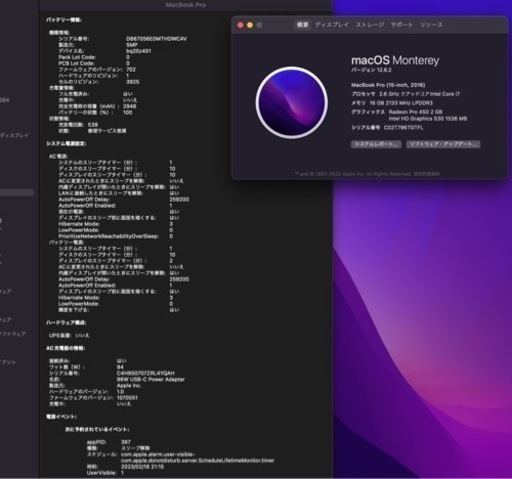Click the ソフトウェア・アップデート… button
The height and width of the screenshot is (479, 512).
443,144
